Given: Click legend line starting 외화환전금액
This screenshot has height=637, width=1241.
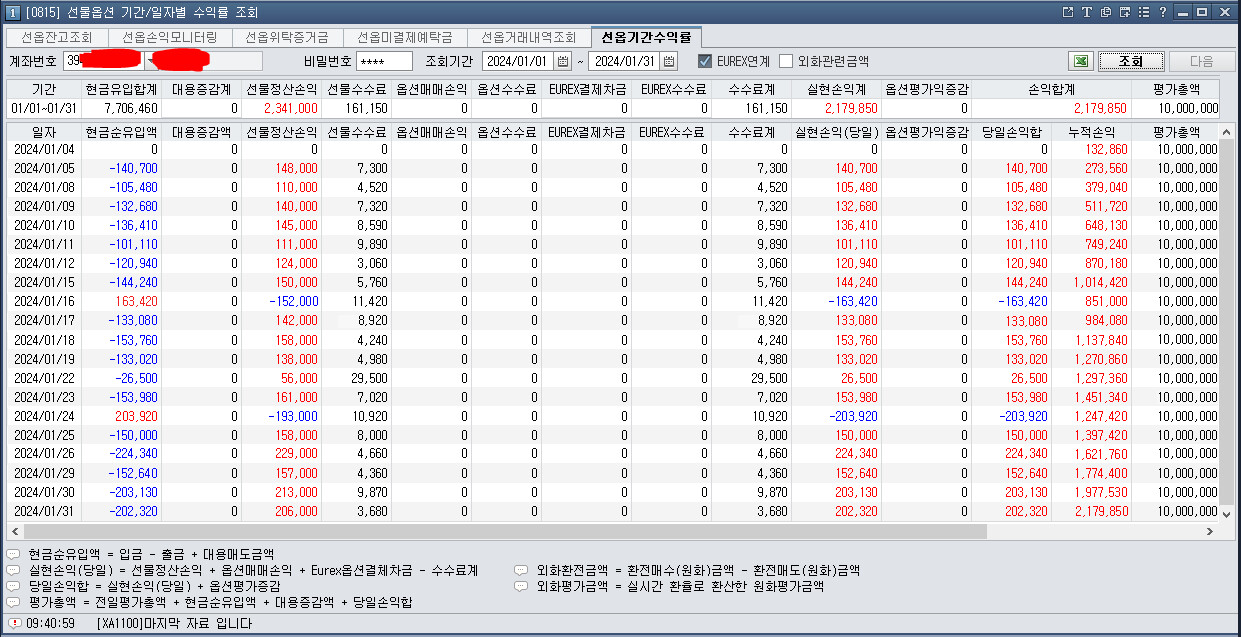Looking at the screenshot, I should tap(698, 570).
